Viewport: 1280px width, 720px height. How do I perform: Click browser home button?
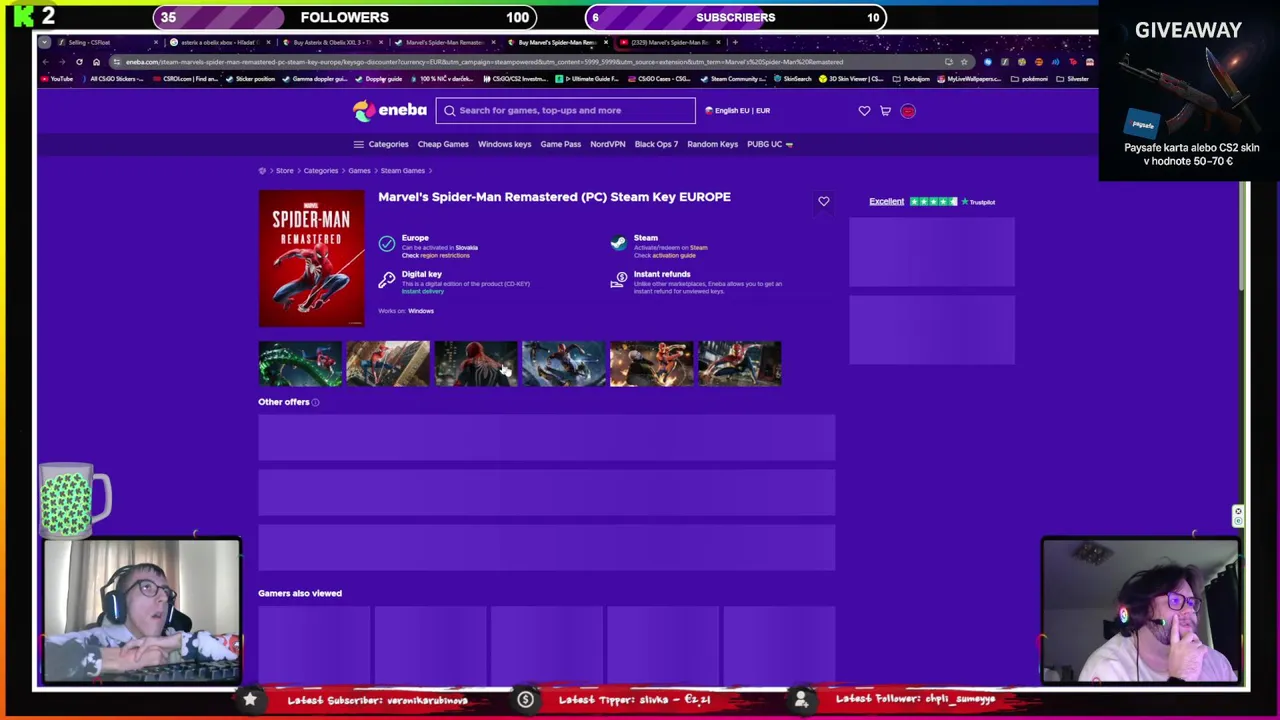[96, 62]
